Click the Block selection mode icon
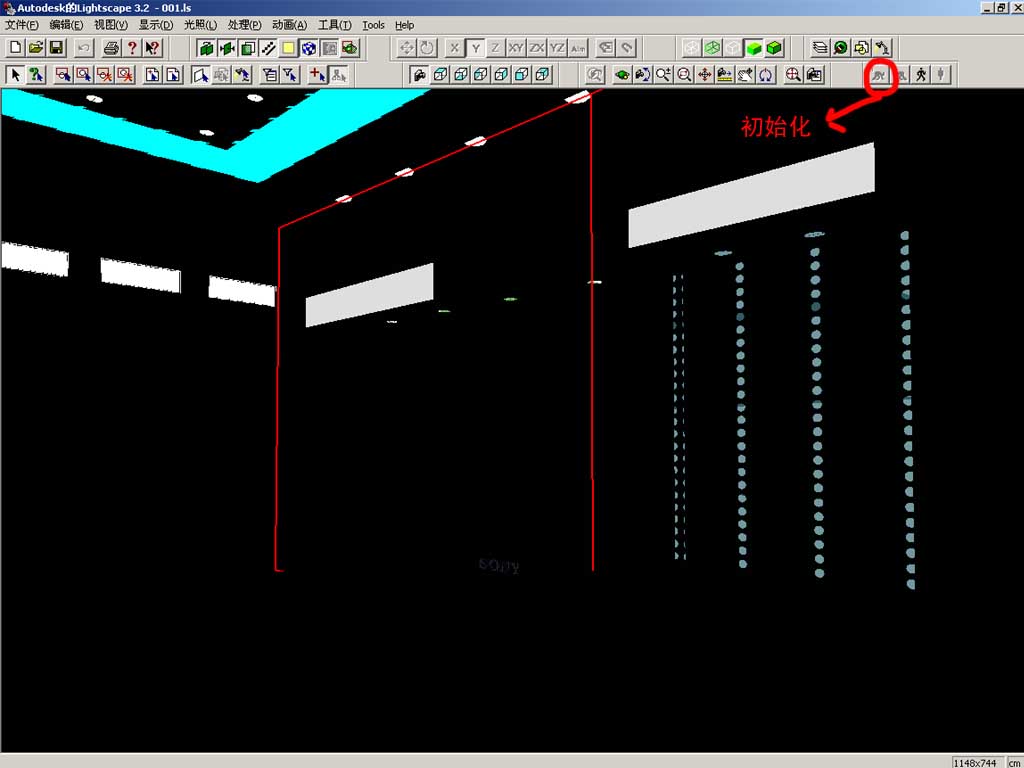 [x=221, y=74]
